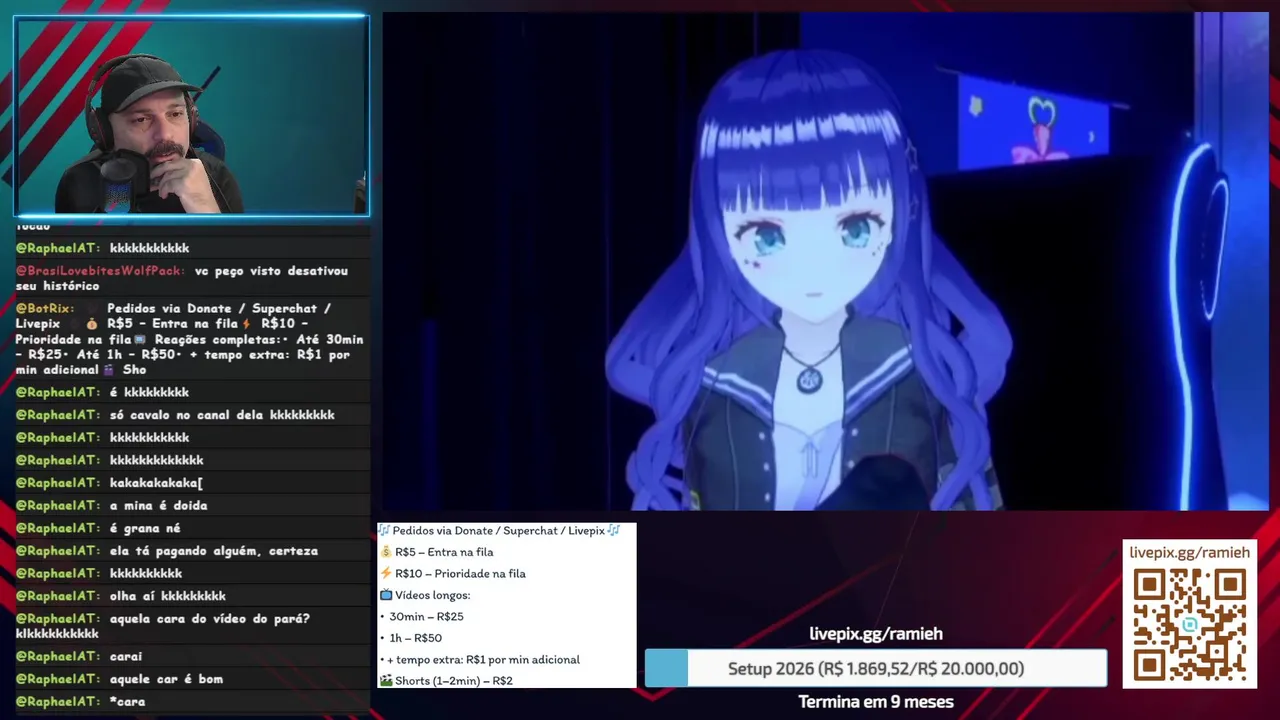
Task: Click "1h – R$50" line in info panel
Action: [x=415, y=638]
